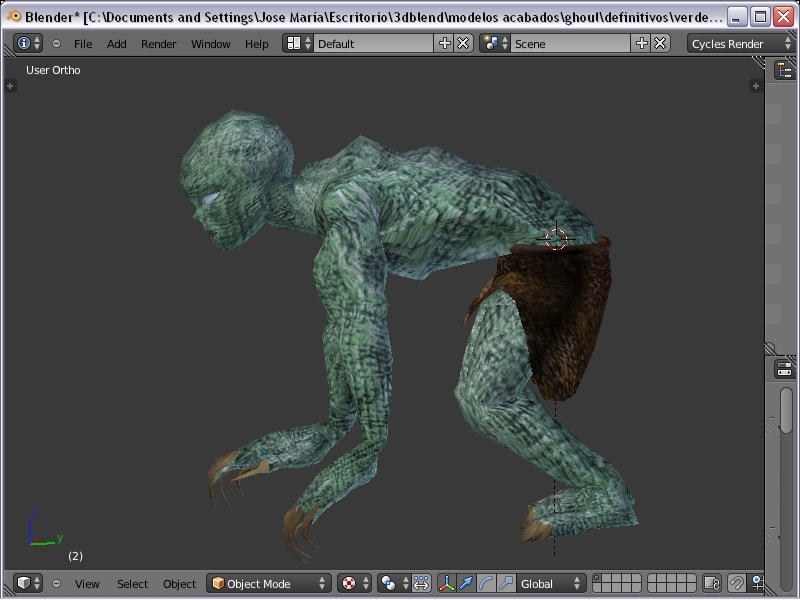The width and height of the screenshot is (800, 600).
Task: Click the pivot point selector icon
Action: click(389, 583)
